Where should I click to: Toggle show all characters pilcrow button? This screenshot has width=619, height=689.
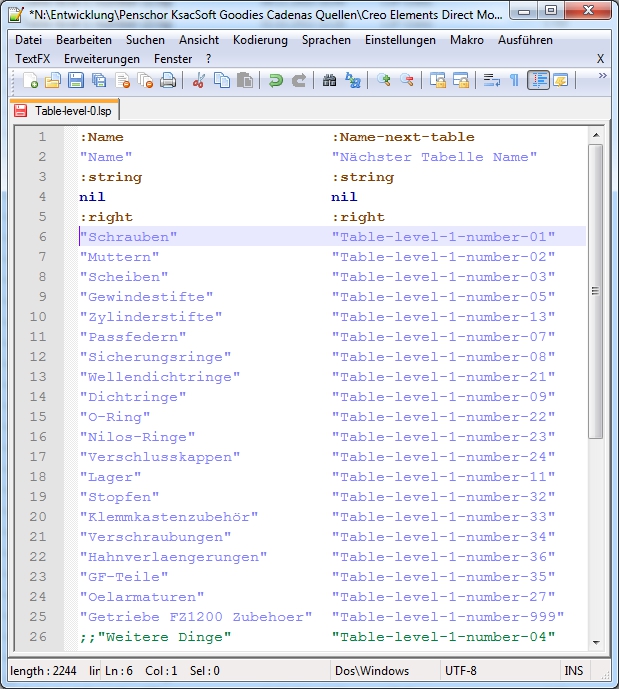click(x=514, y=81)
